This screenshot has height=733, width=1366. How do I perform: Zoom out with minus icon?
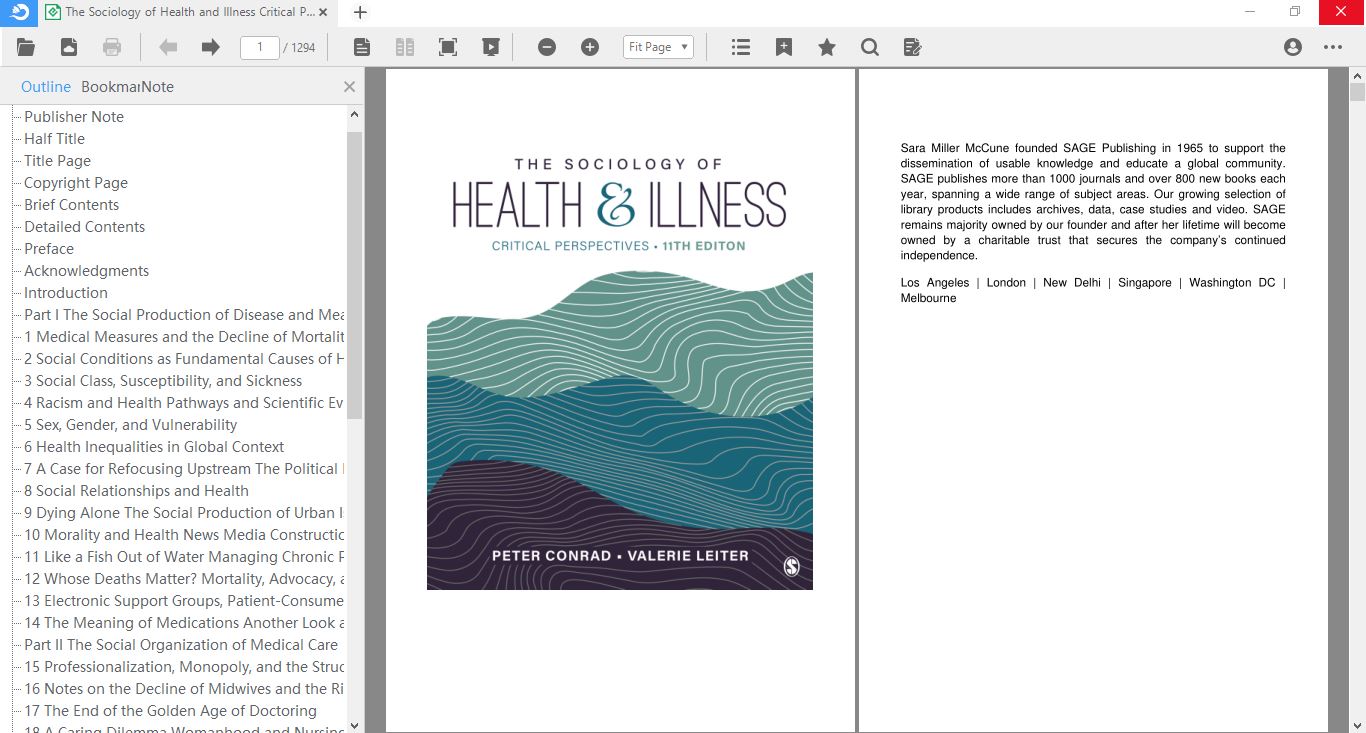click(x=547, y=47)
